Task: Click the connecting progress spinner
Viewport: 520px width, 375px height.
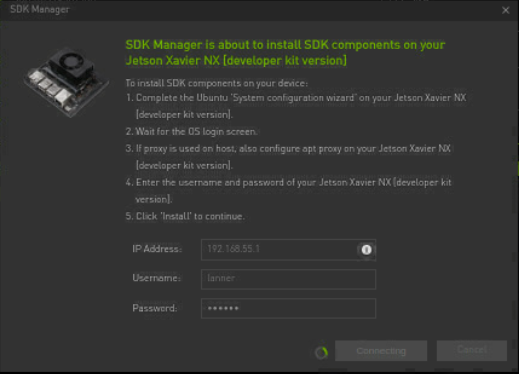Action: (x=322, y=352)
